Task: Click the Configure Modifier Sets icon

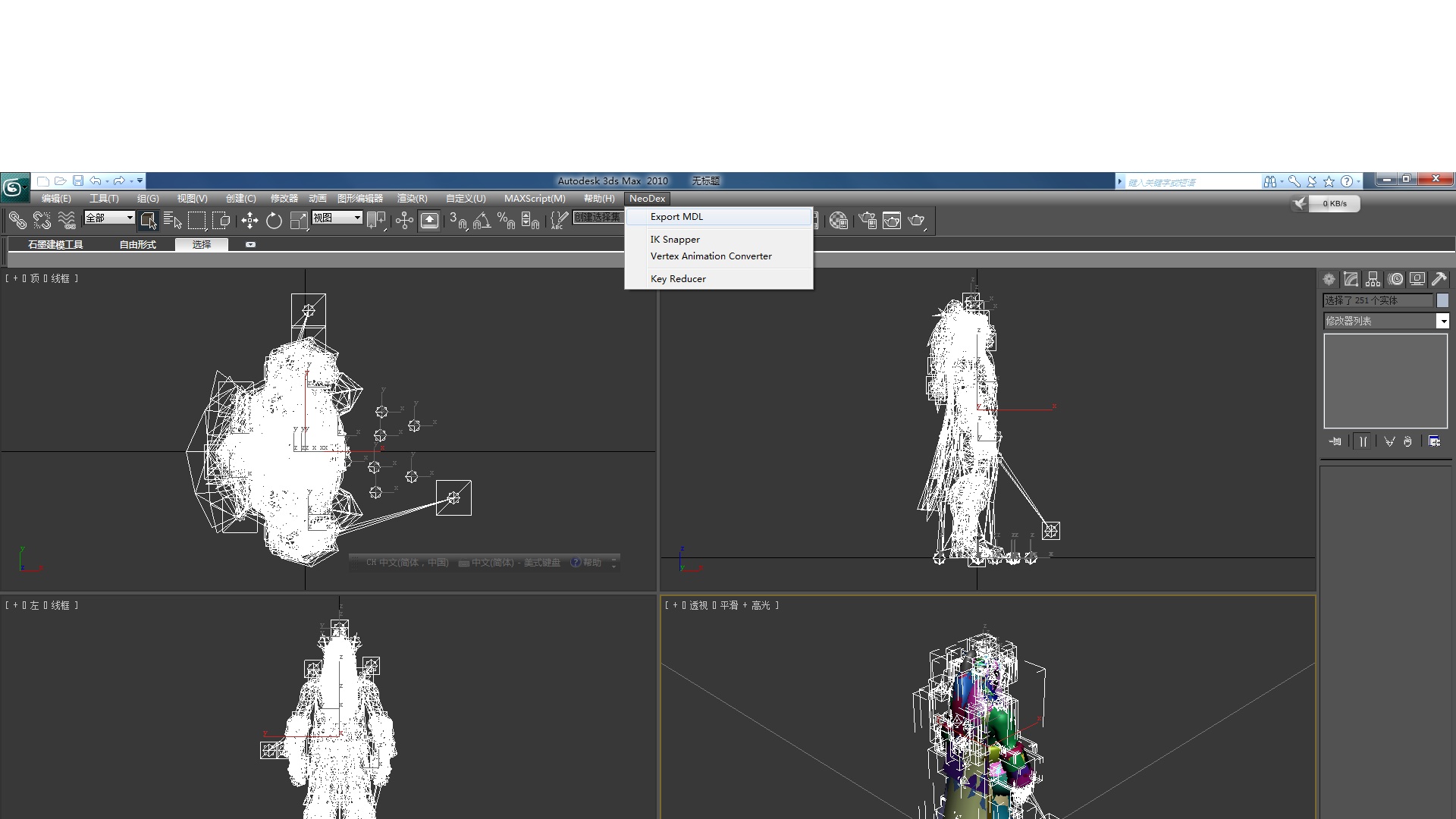Action: tap(1435, 441)
